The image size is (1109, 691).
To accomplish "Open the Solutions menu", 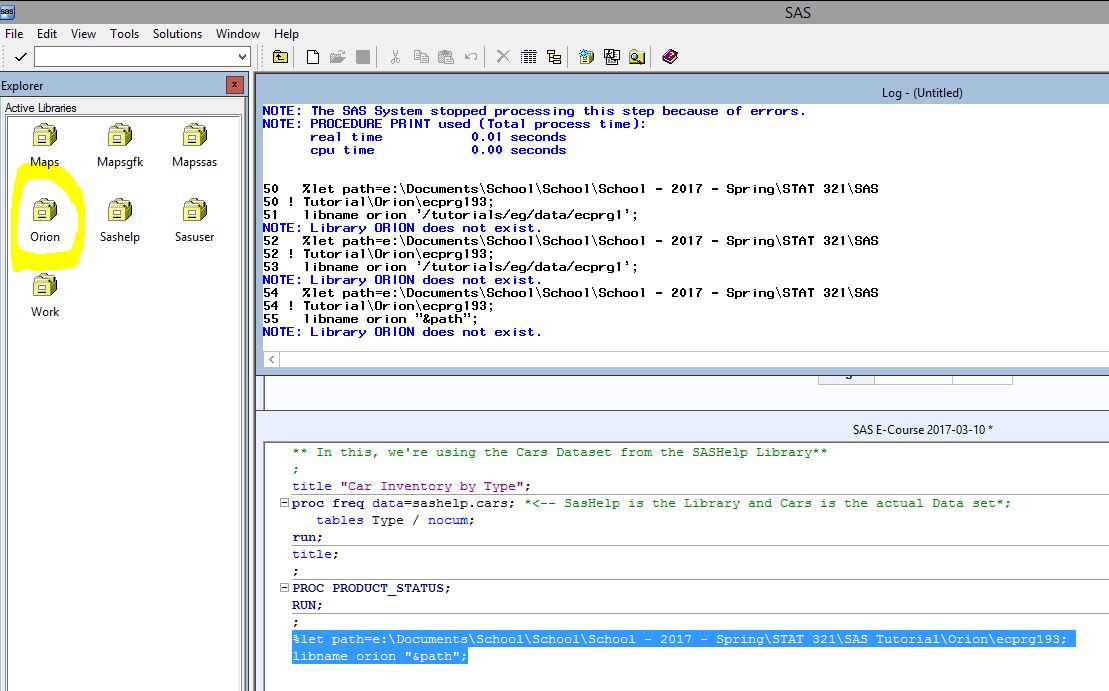I will [x=177, y=33].
